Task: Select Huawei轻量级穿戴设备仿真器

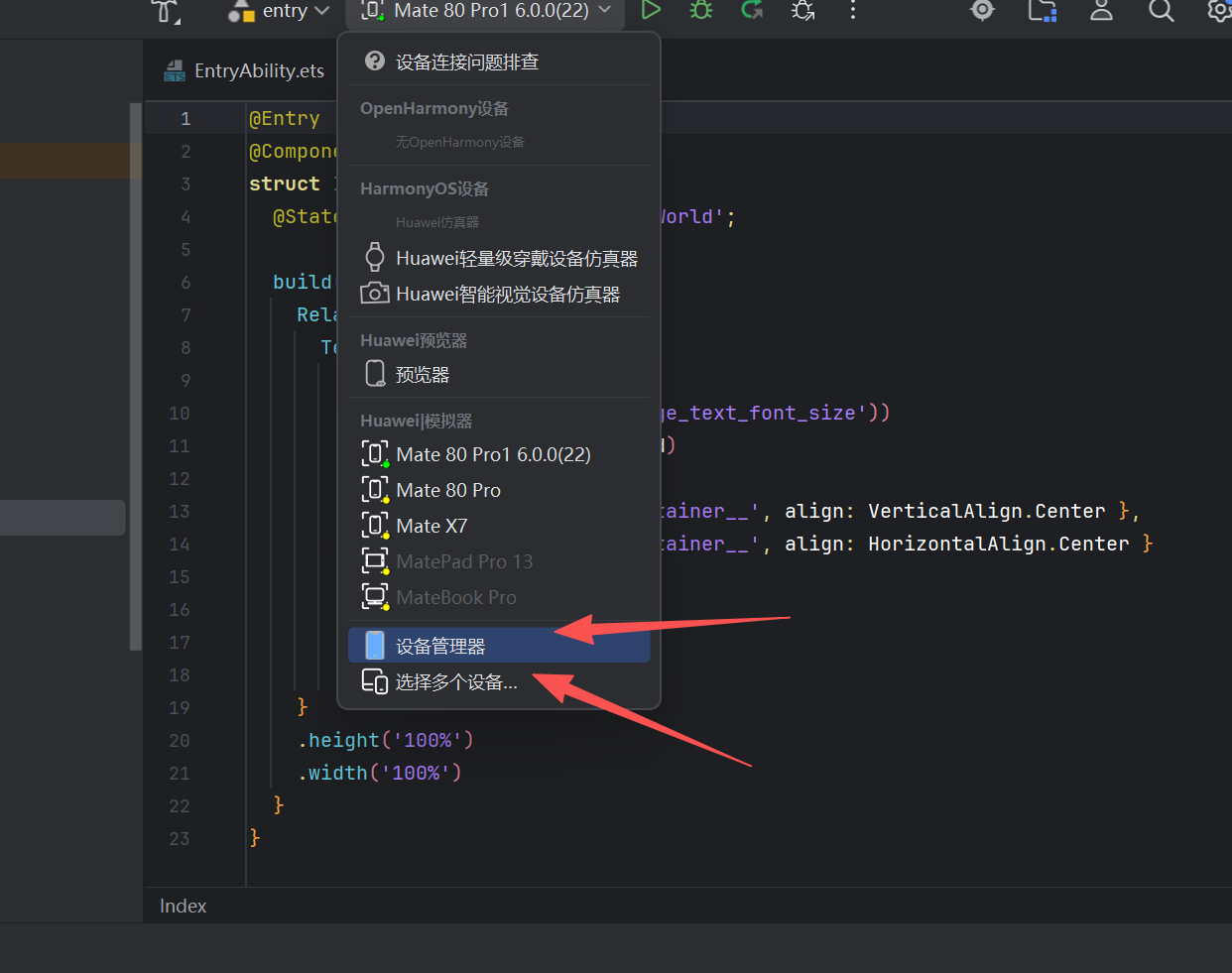Action: 499,258
